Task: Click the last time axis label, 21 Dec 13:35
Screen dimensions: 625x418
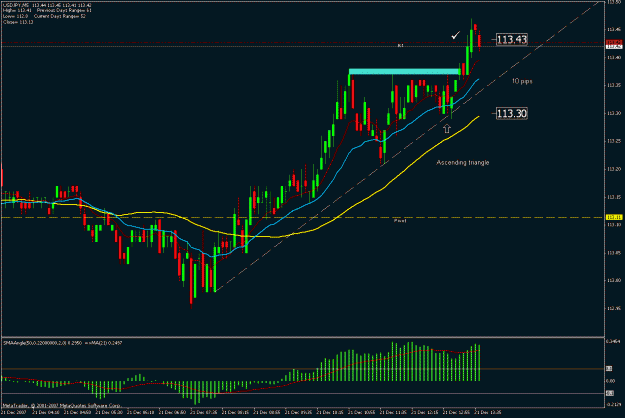Action: tap(487, 412)
